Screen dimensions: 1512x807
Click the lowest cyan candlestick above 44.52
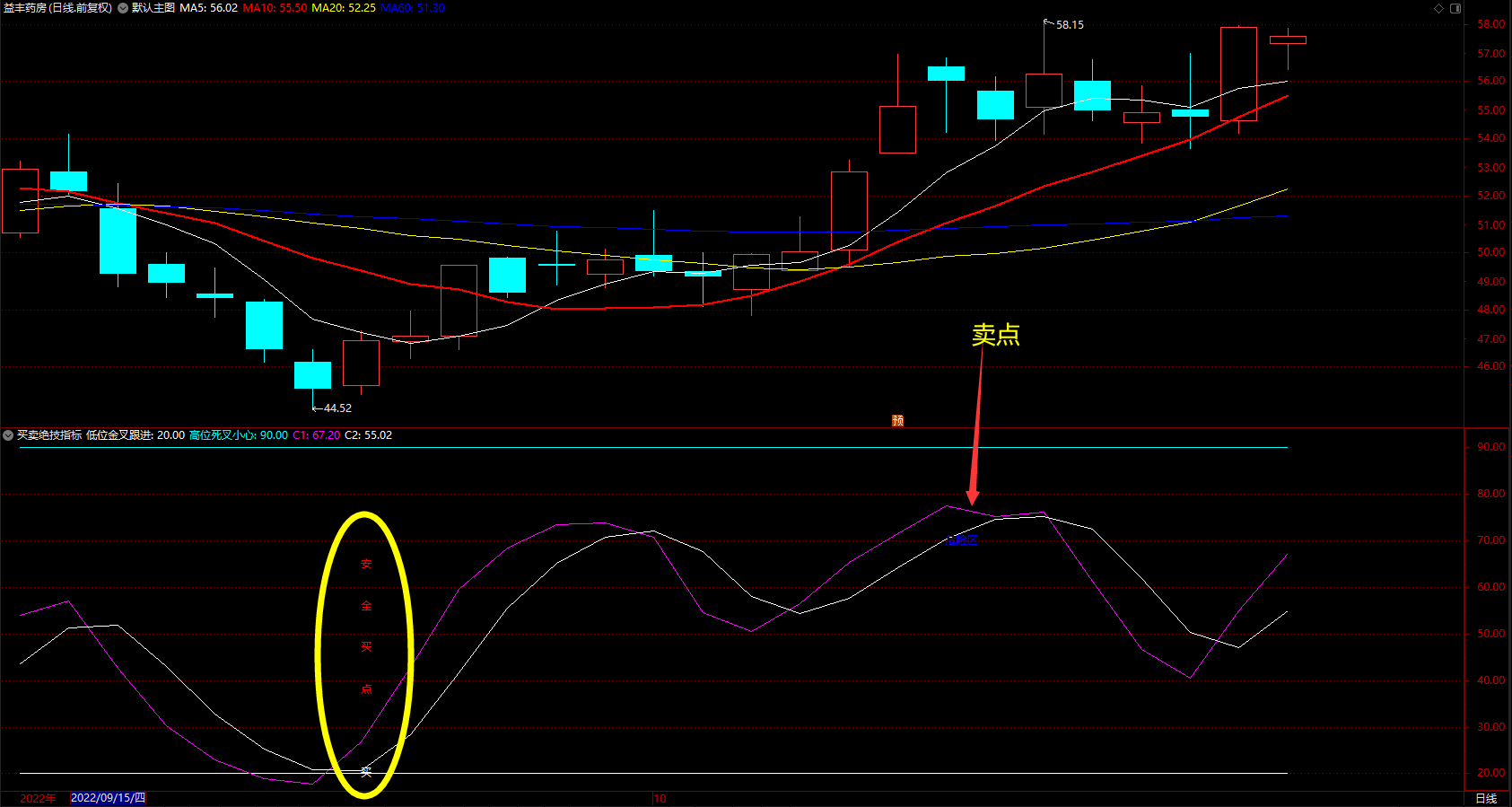tap(312, 375)
